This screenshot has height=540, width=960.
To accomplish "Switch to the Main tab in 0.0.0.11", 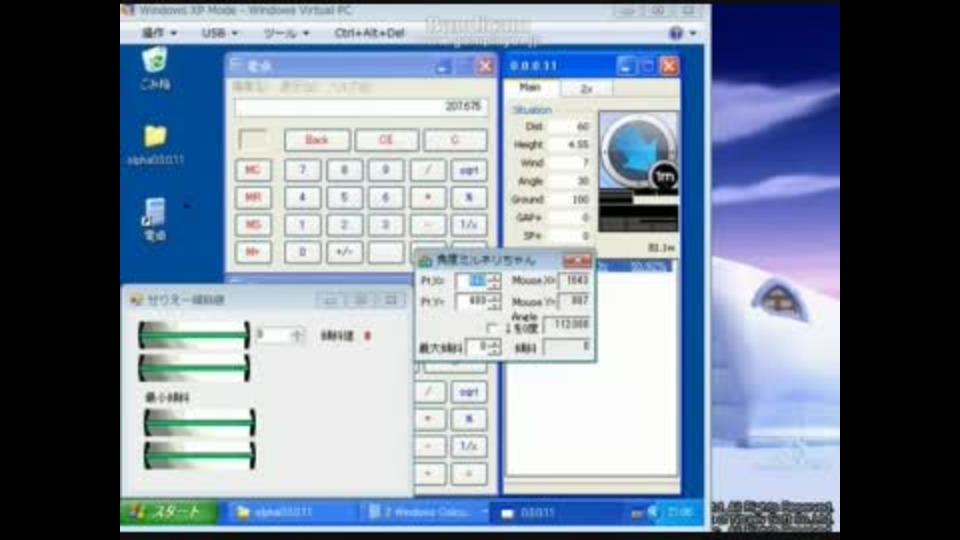I will click(531, 88).
